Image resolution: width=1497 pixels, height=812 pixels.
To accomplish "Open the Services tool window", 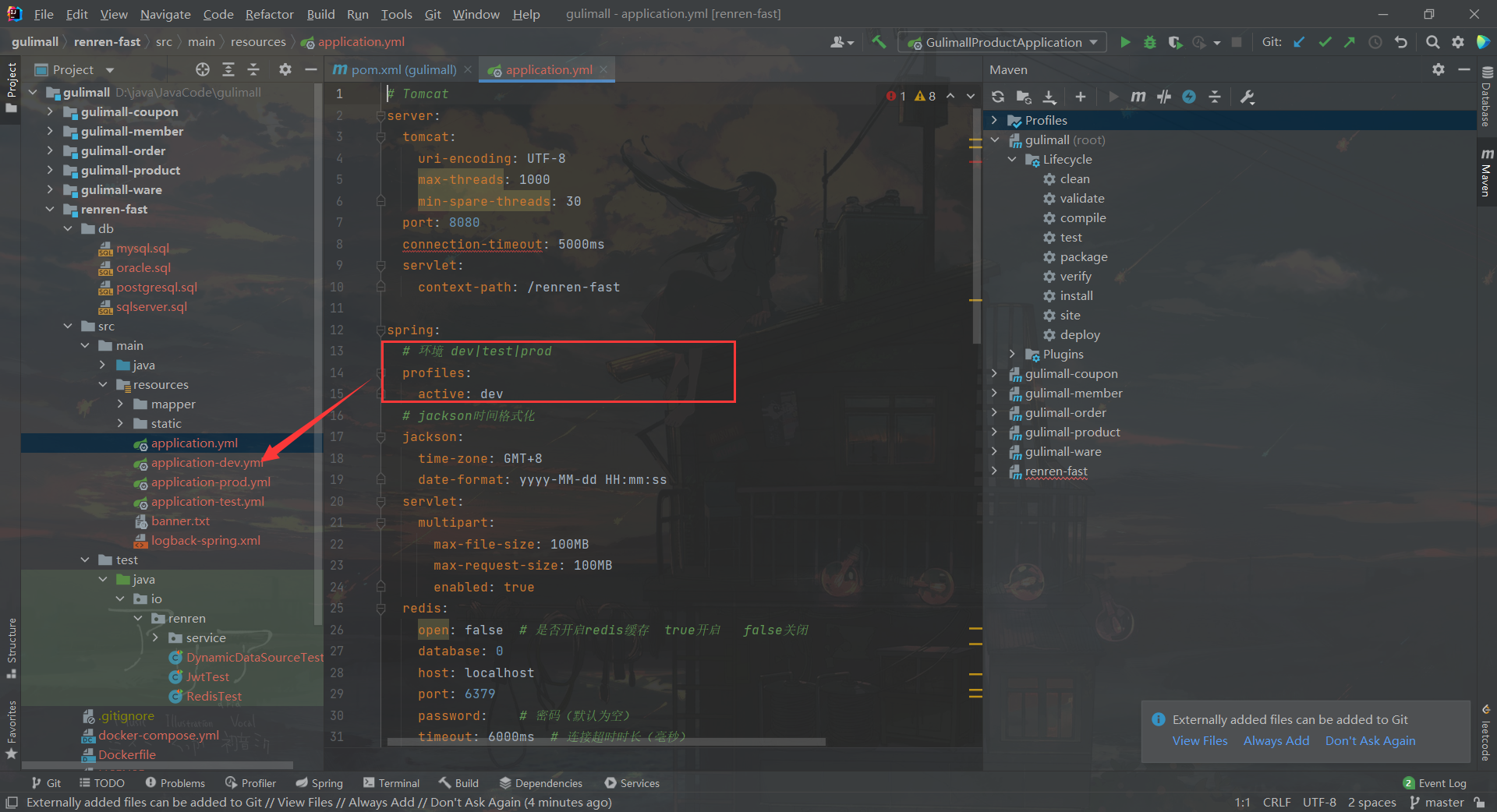I will (x=632, y=783).
